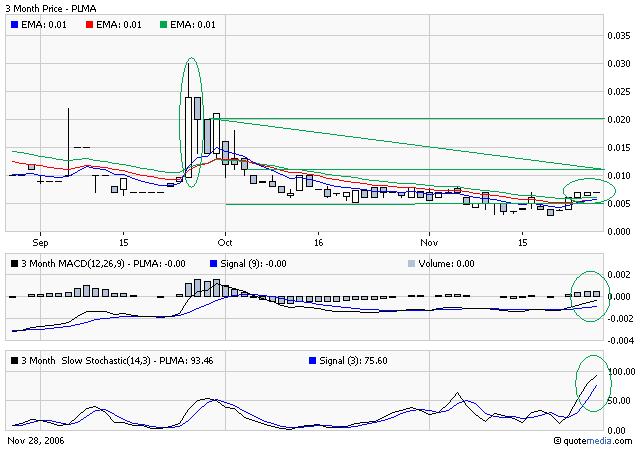Click the 0.005 price axis label
The width and height of the screenshot is (640, 450).
(619, 203)
